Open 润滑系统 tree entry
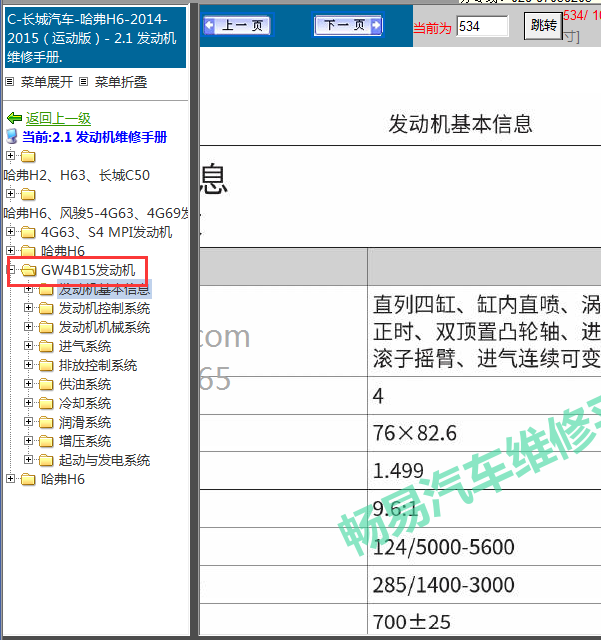The height and width of the screenshot is (640, 601). 85,422
